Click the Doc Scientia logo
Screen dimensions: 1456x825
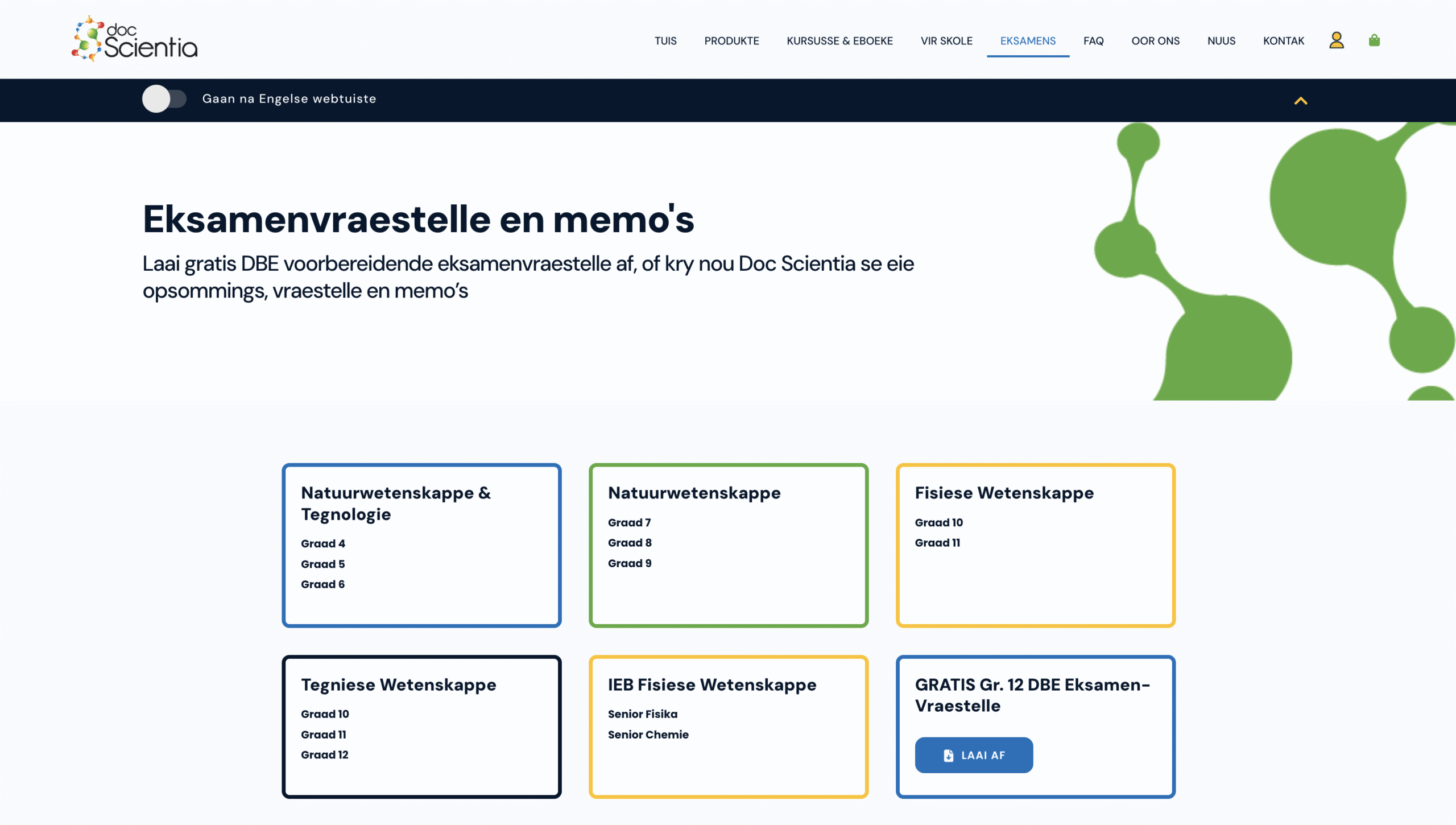coord(135,39)
